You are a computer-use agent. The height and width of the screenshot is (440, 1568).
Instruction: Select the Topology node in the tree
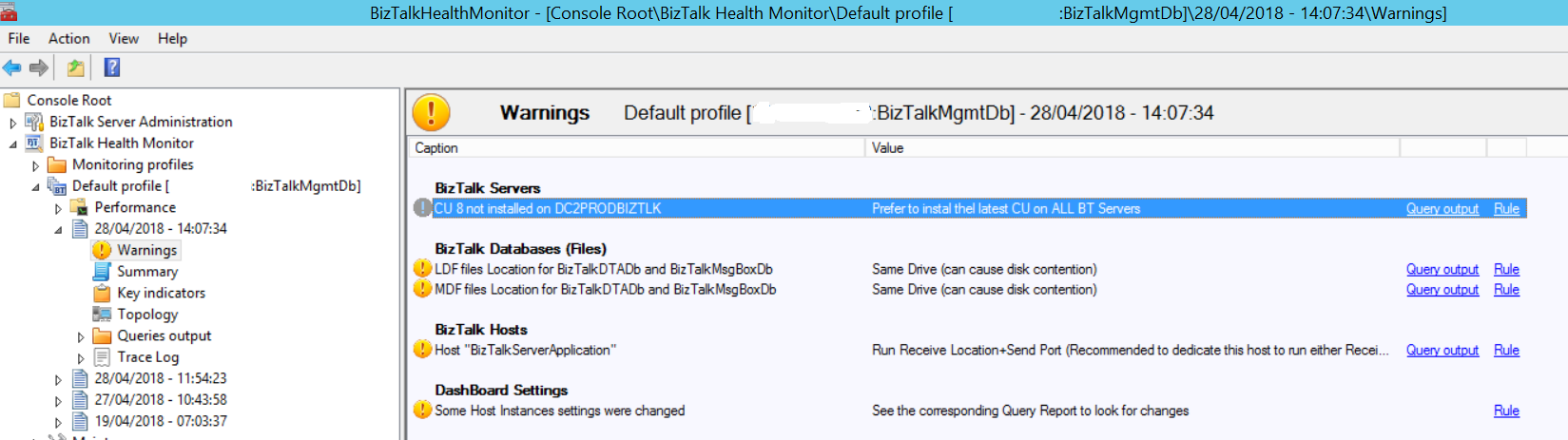click(x=147, y=315)
